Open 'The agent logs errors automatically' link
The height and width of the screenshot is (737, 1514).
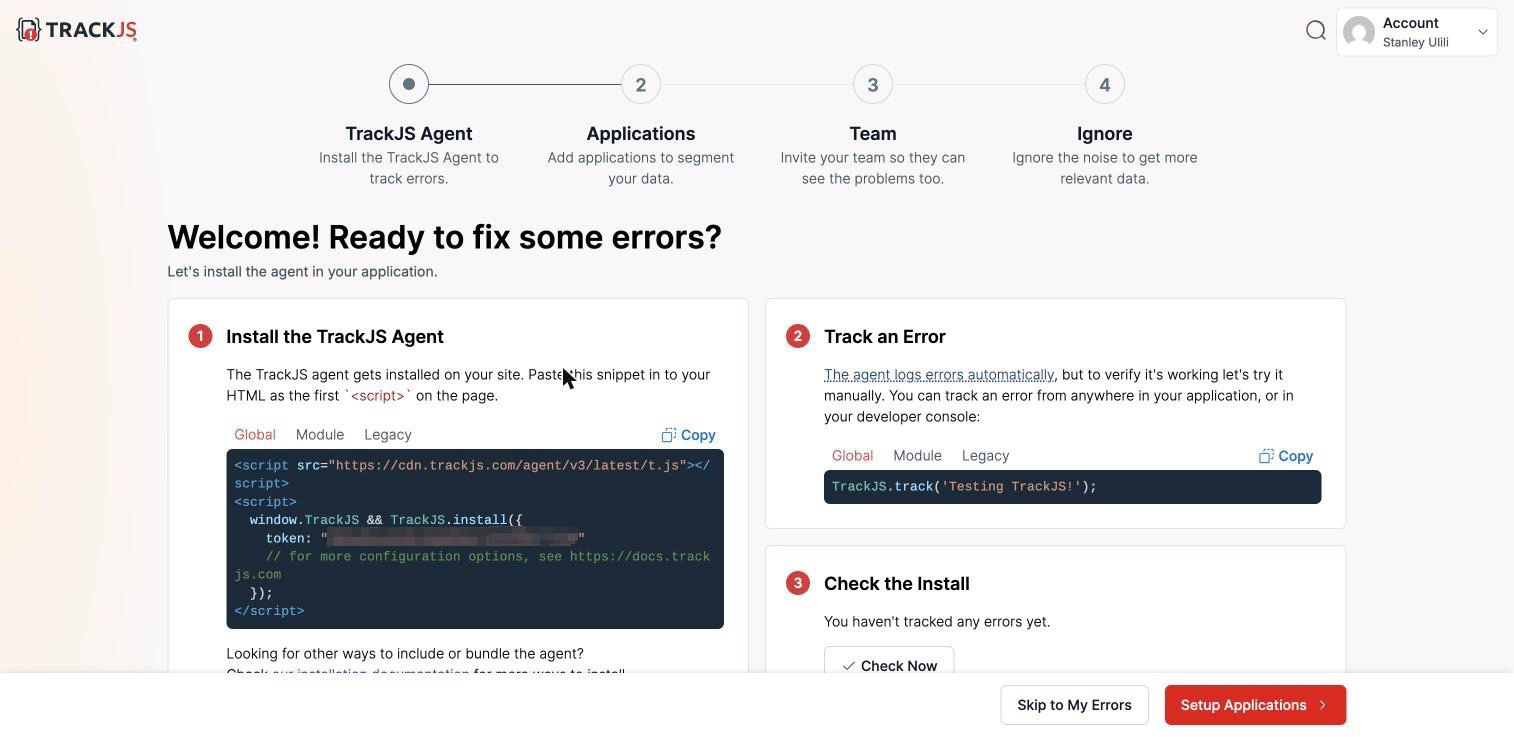click(939, 374)
